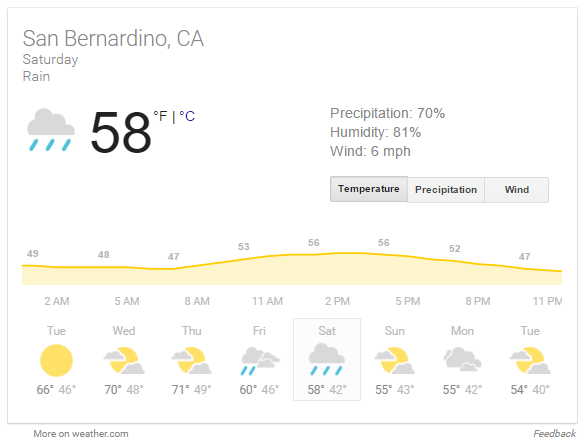Pick Sunday's partly cloudy icon
Viewport: 586px width, 446px height.
(x=395, y=360)
